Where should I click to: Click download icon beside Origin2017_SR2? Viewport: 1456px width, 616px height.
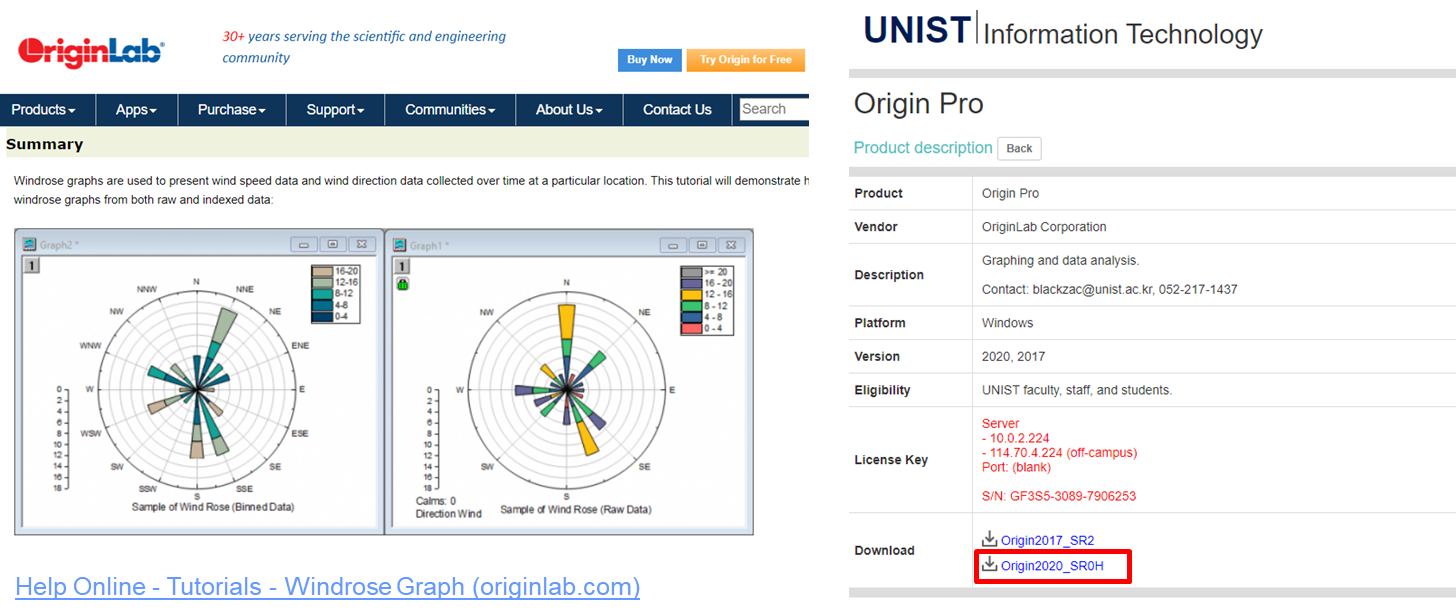click(x=989, y=540)
